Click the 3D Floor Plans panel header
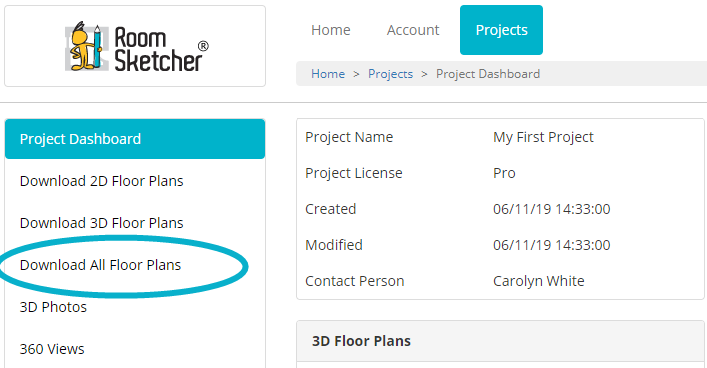 [500, 341]
